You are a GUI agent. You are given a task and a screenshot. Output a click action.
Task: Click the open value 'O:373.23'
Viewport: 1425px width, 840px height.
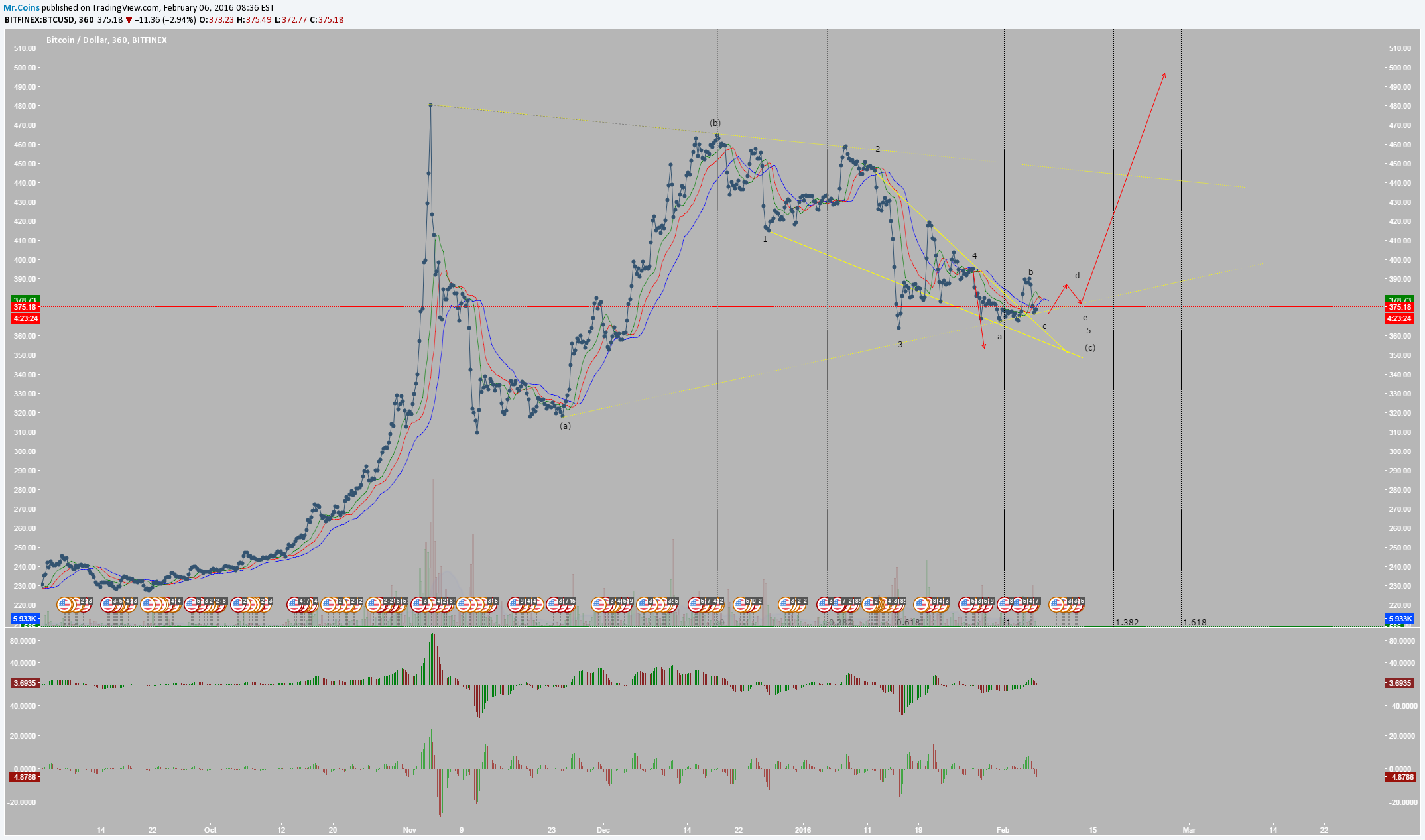tap(216, 20)
